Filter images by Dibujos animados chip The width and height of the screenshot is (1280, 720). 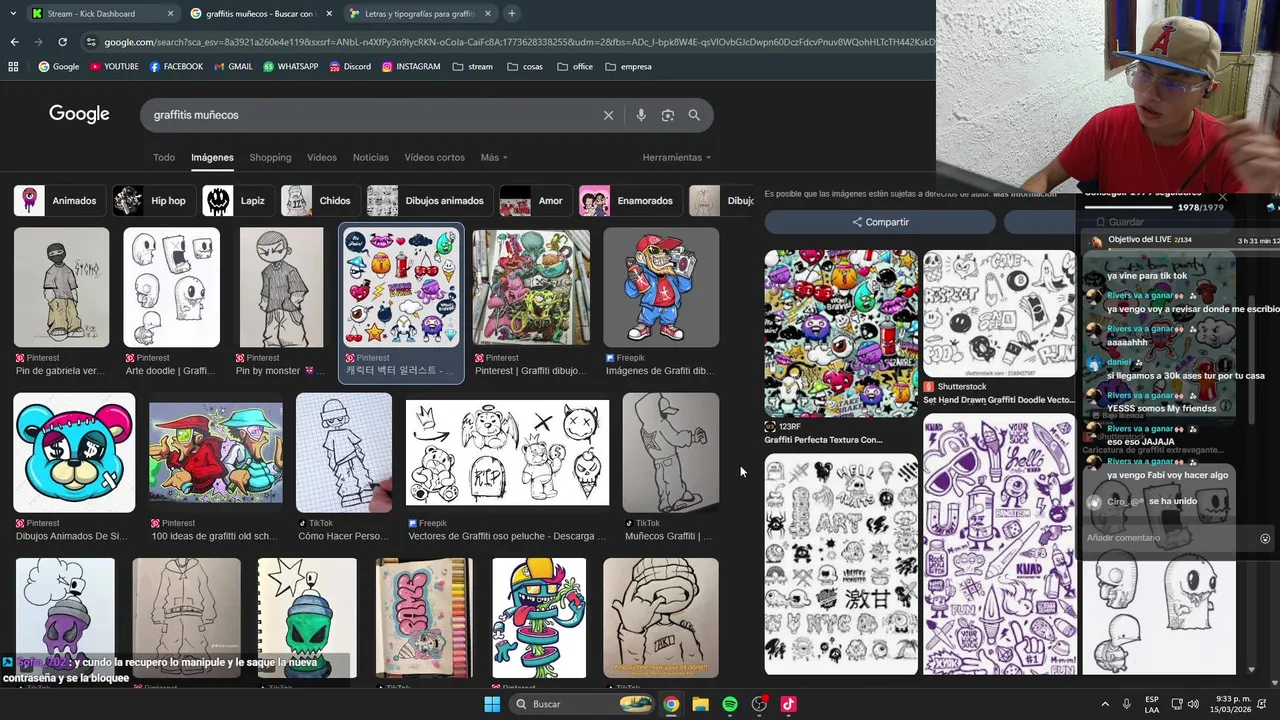[x=428, y=201]
